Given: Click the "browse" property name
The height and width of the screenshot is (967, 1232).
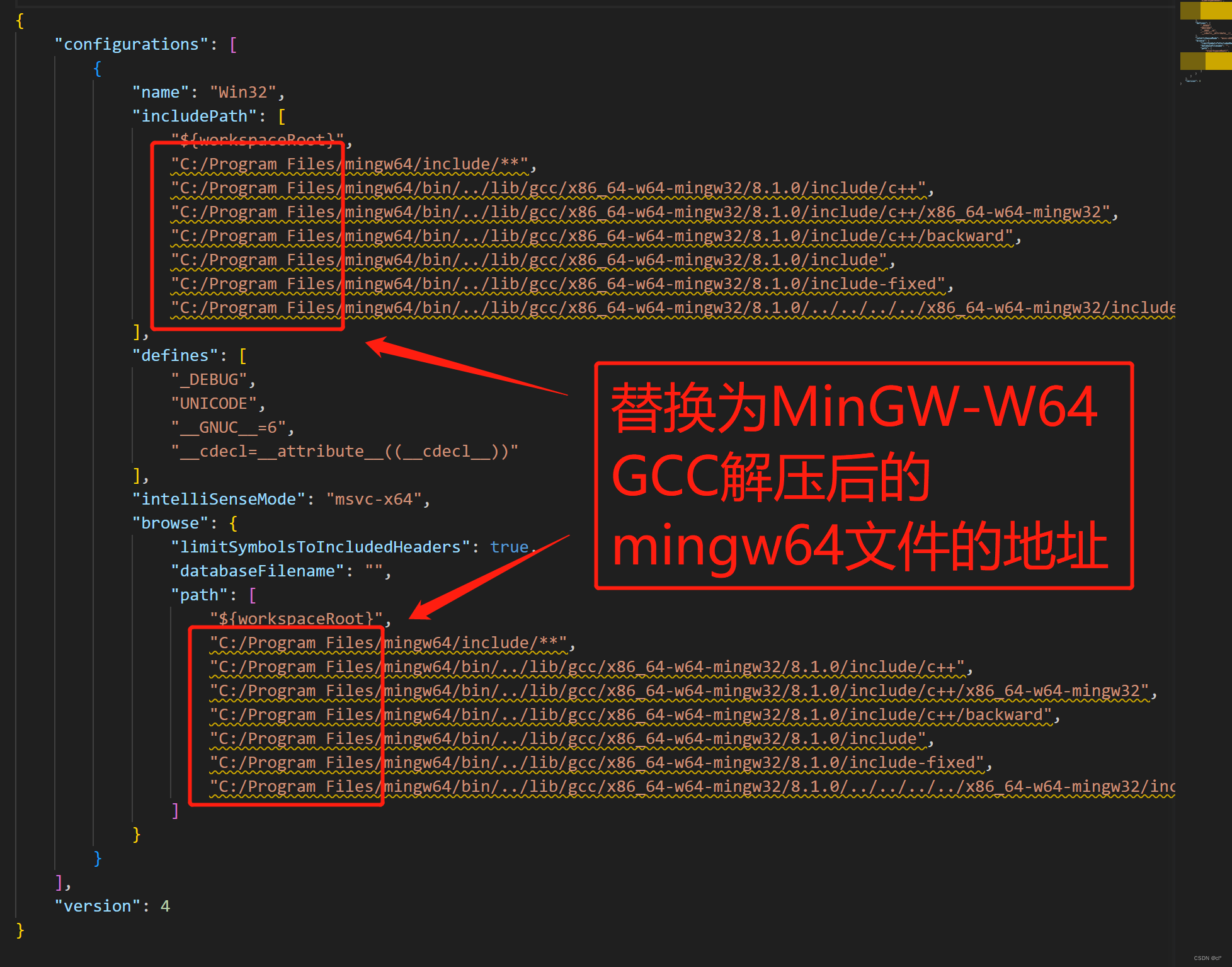Looking at the screenshot, I should coord(169,523).
